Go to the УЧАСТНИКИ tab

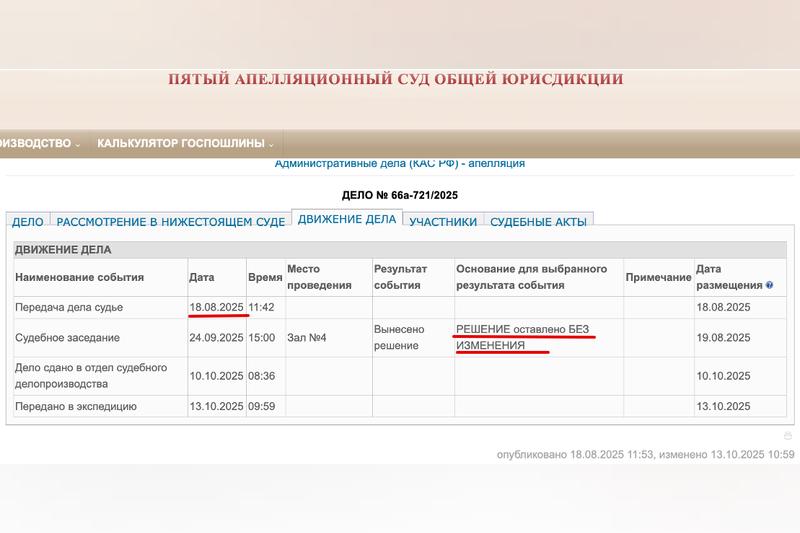pos(443,222)
